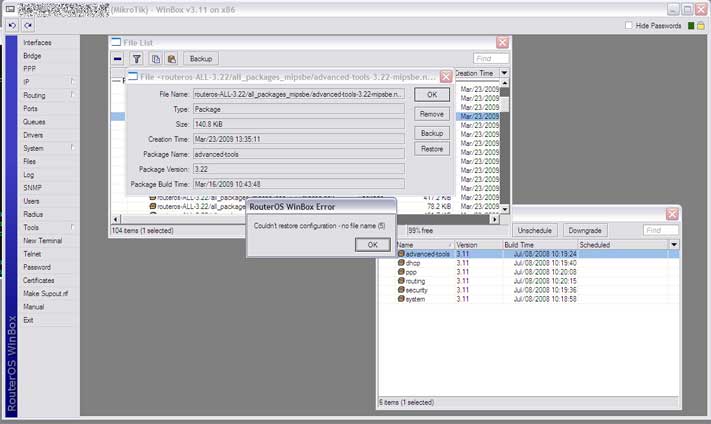Viewport: 711px width, 424px height.
Task: Click OK in RouterOS WinBox Error dialog
Action: pyautogui.click(x=372, y=245)
